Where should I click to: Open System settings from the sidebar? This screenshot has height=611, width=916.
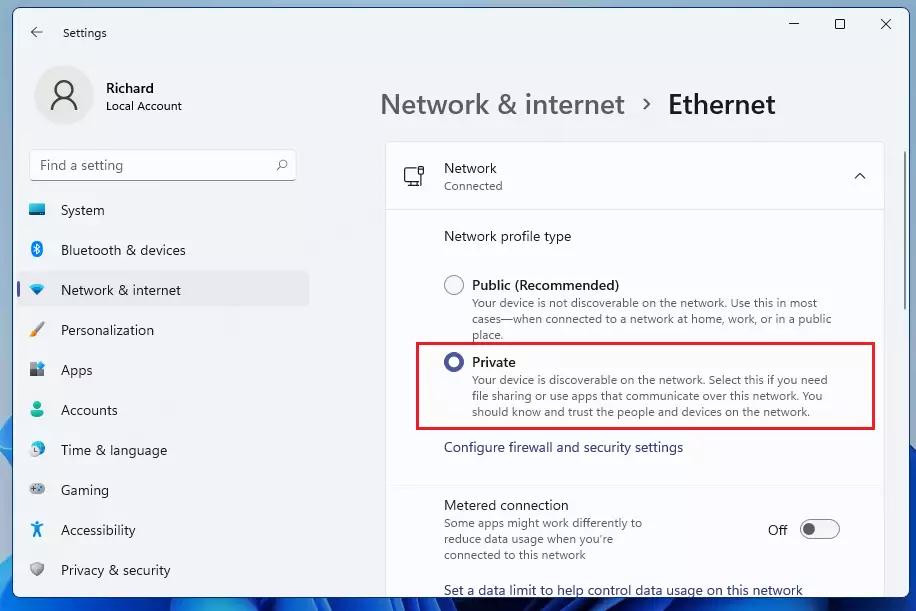[83, 210]
